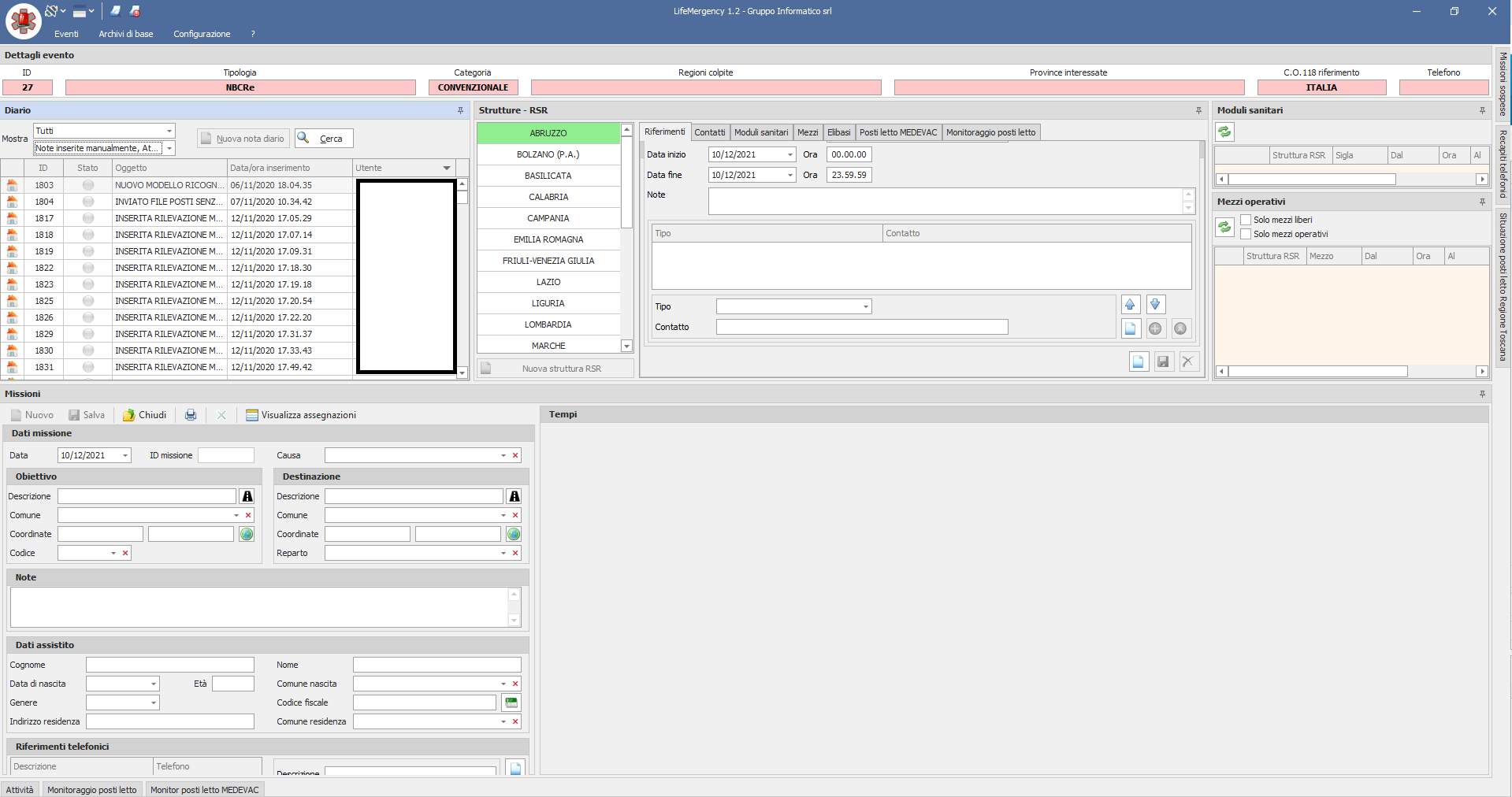Open the Data inizio date dropdown
Screen dimensions: 1512x797
[789, 154]
